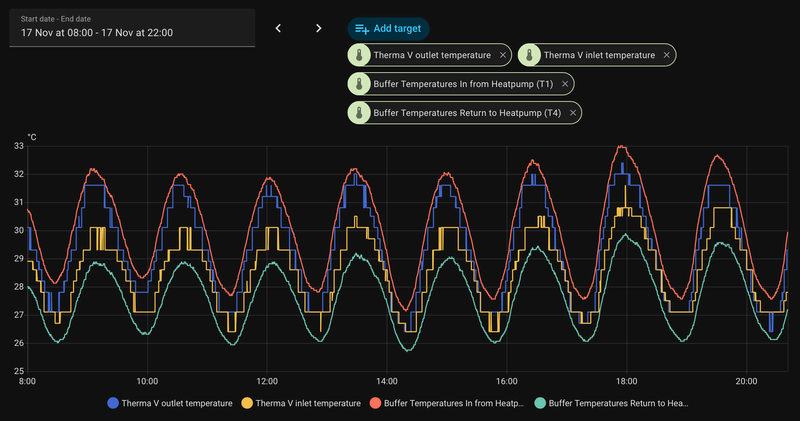Click the 33 y-axis temperature label
This screenshot has height=421, width=800.
coord(19,146)
